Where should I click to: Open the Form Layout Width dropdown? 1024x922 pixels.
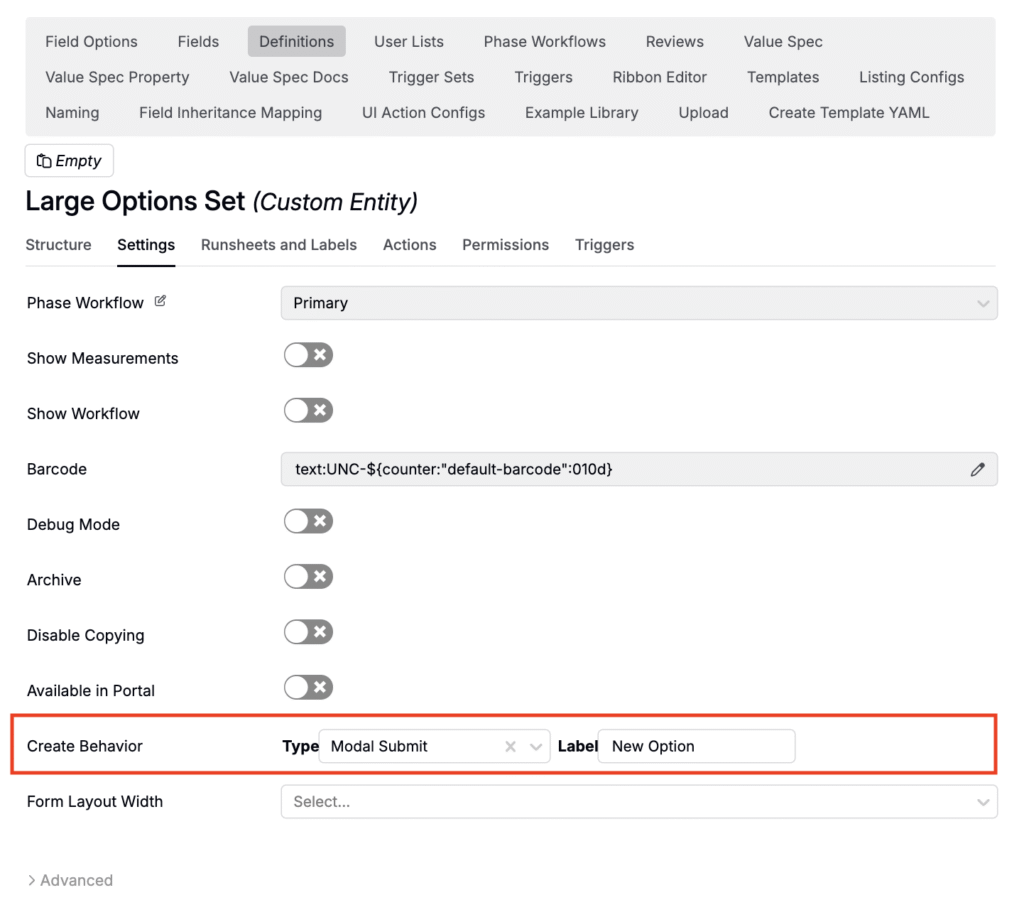[638, 802]
